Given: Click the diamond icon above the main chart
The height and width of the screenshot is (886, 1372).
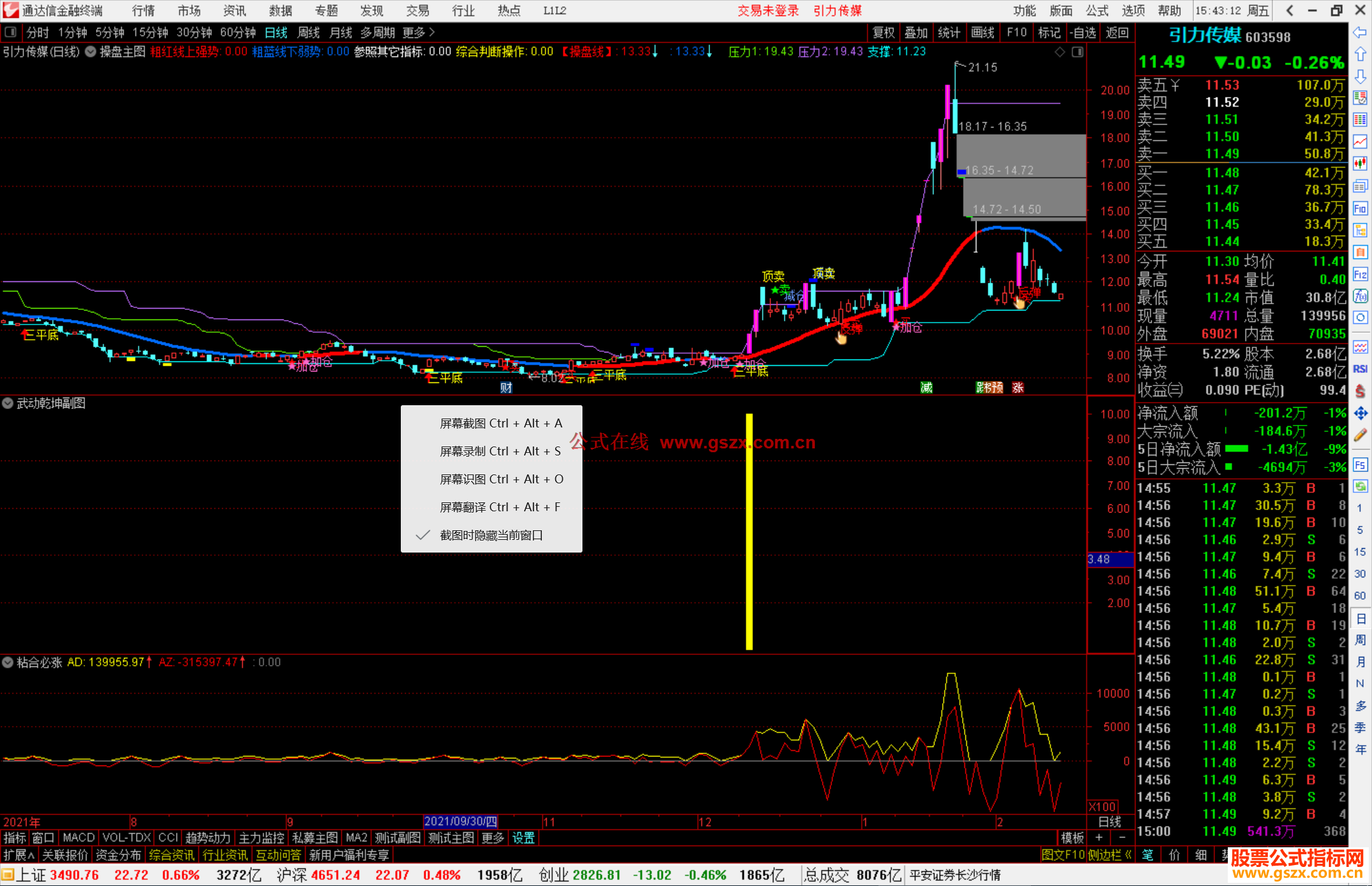Looking at the screenshot, I should [1059, 52].
